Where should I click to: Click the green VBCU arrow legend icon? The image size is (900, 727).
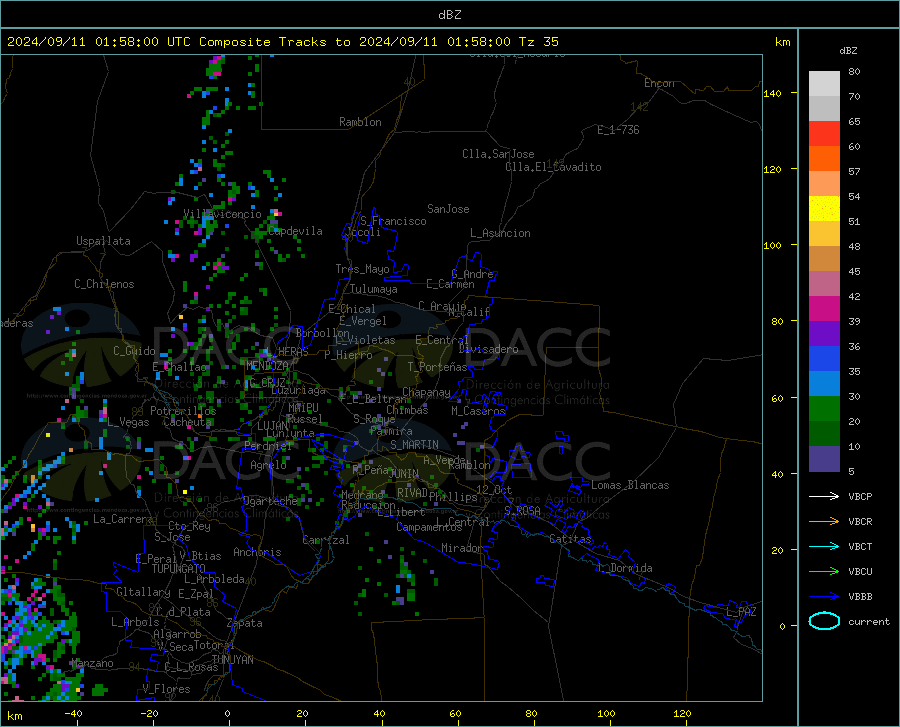coord(824,572)
